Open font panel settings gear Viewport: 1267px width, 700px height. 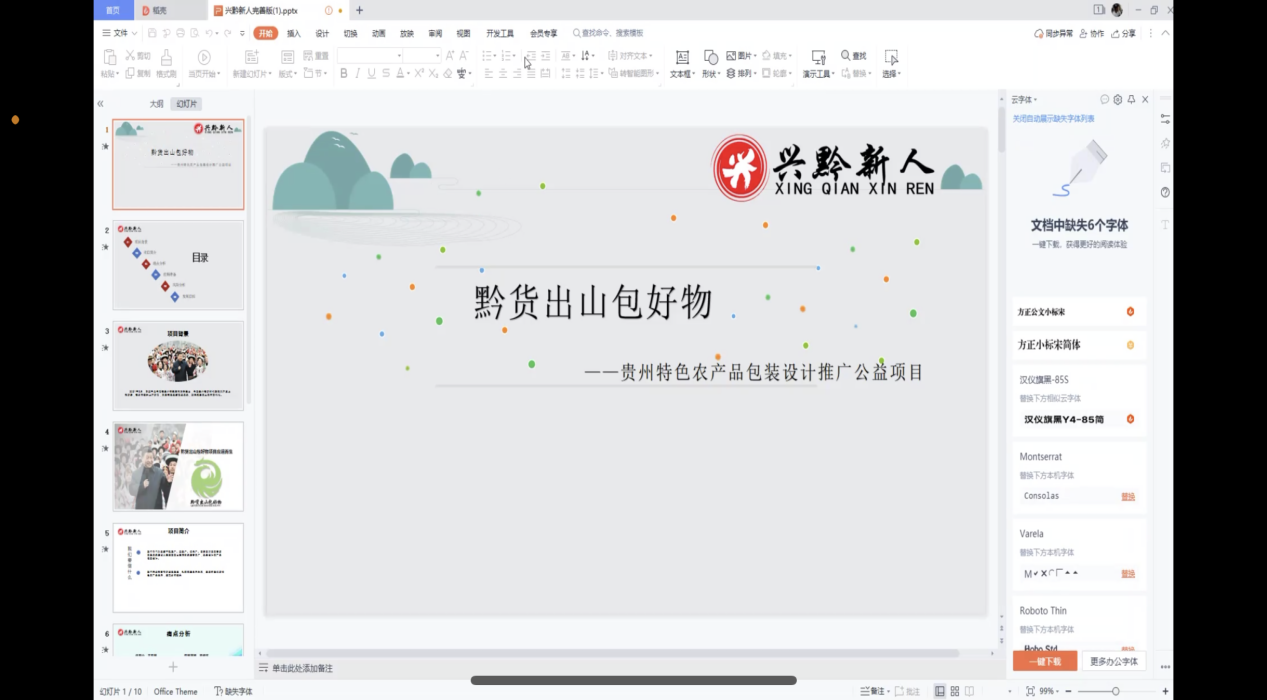[1118, 100]
